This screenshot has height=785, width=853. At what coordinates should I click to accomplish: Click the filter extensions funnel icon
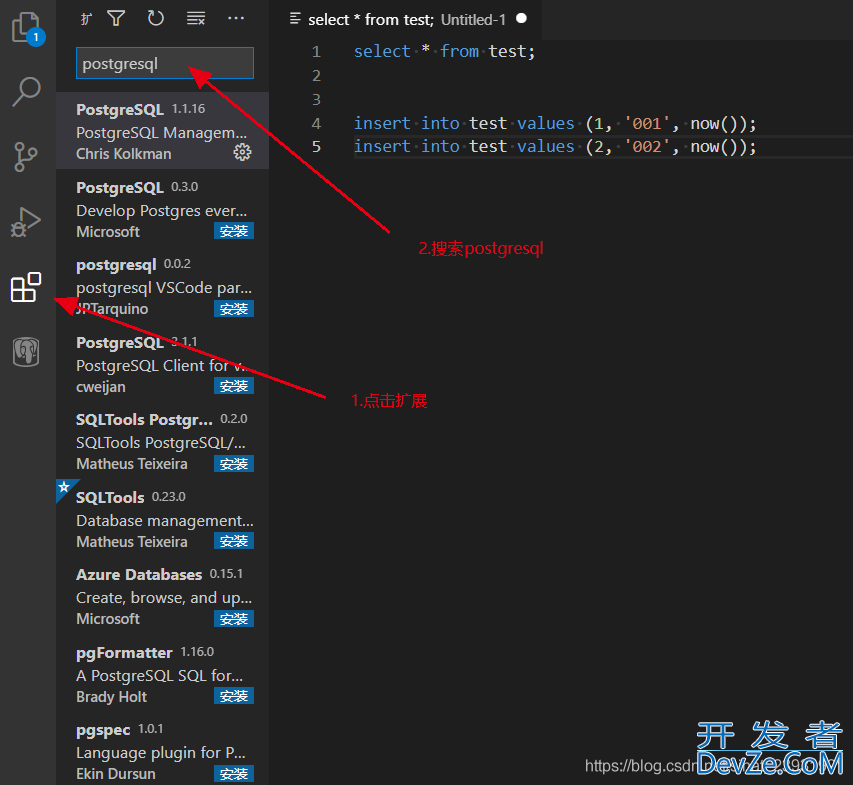(x=116, y=18)
